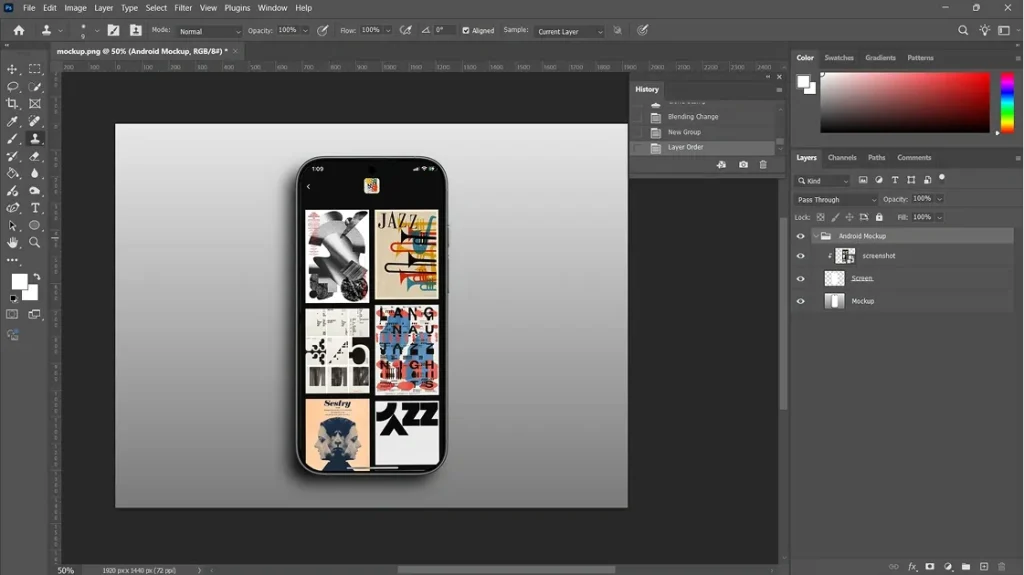Open the Opacity dropdown in options bar
This screenshot has height=575, width=1024.
[x=305, y=31]
